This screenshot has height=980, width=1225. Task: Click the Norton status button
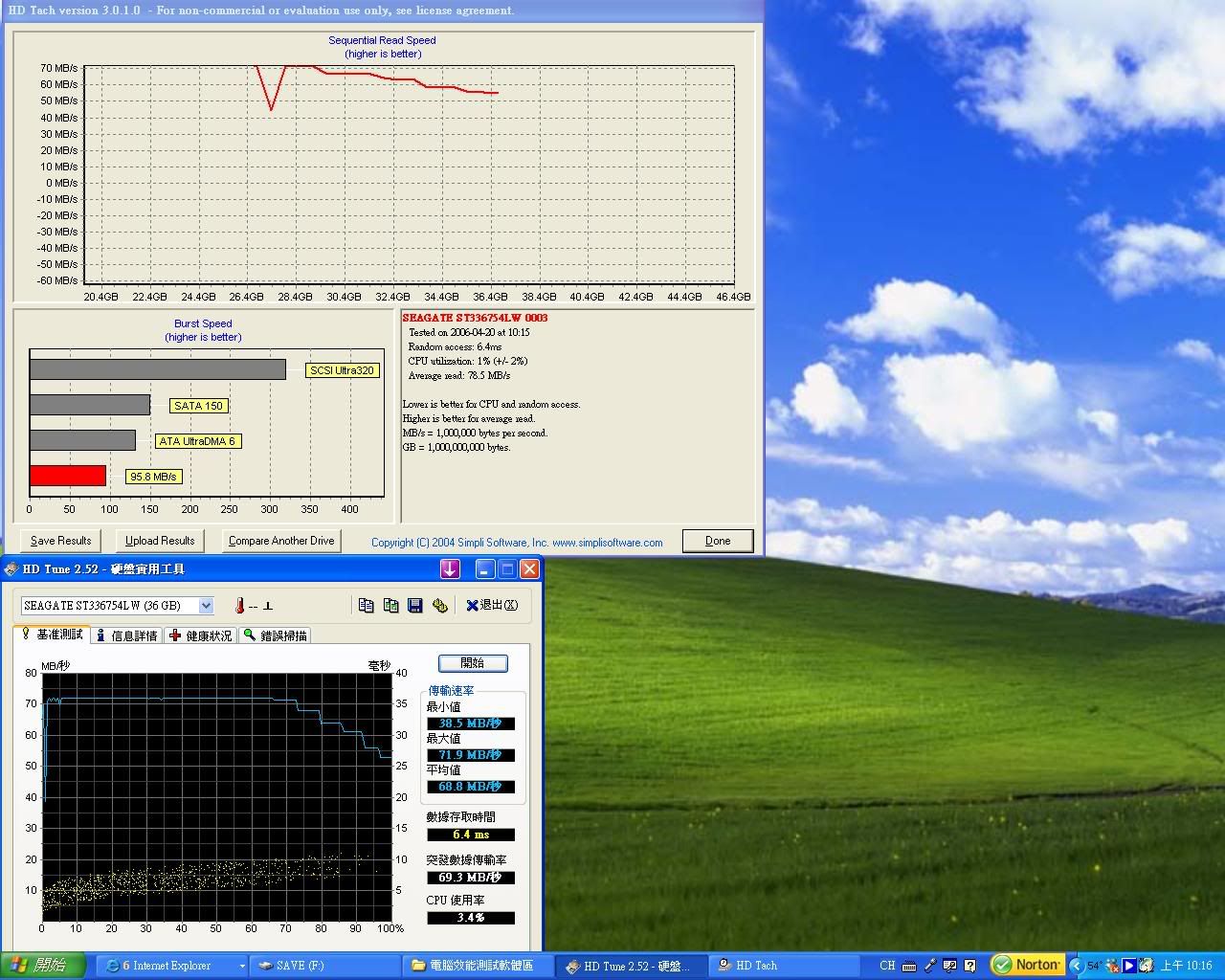click(x=1027, y=965)
